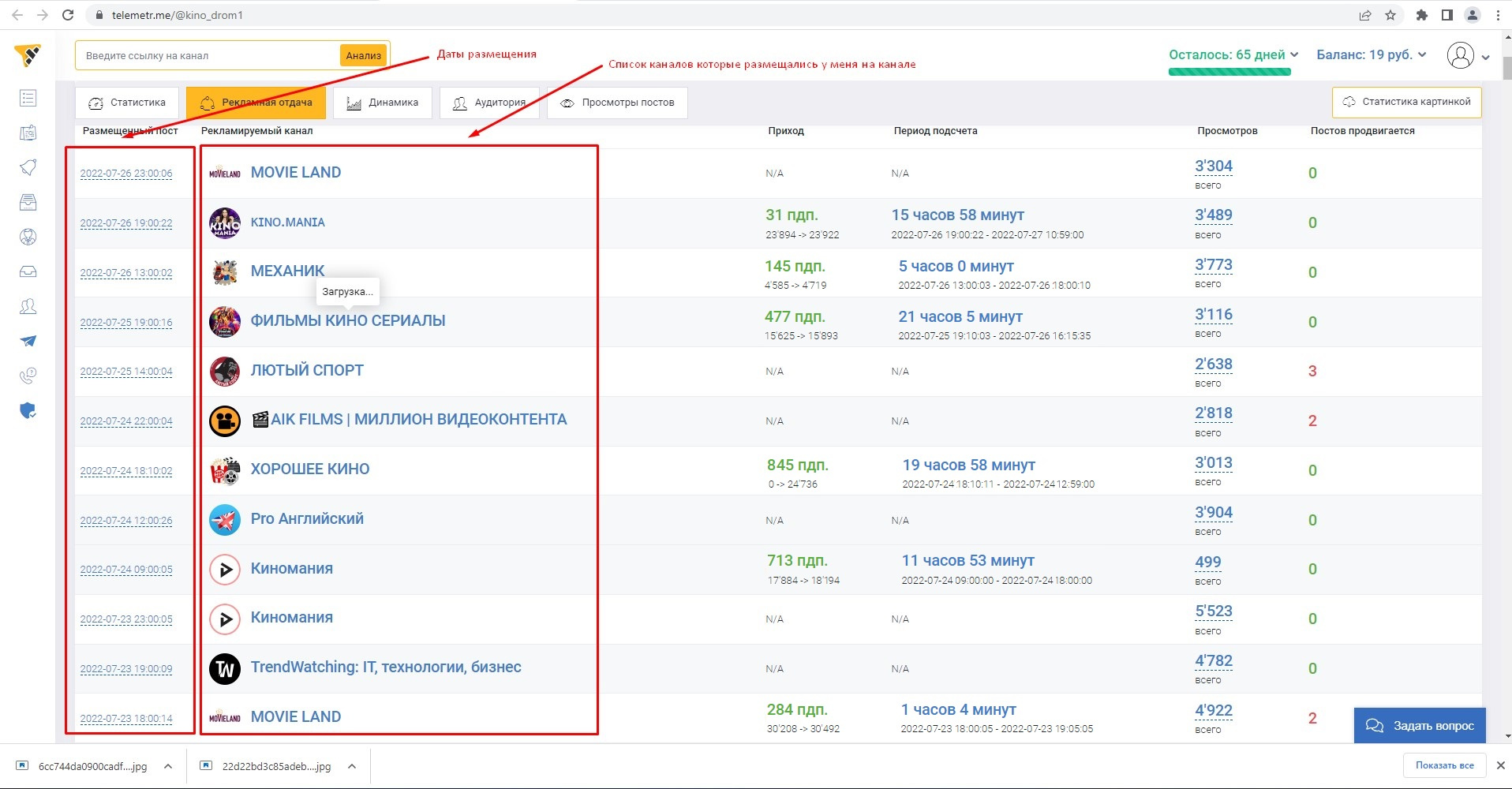Click the MOVIE LAND channel logo in first row
This screenshot has width=1512, height=789.
pos(225,173)
